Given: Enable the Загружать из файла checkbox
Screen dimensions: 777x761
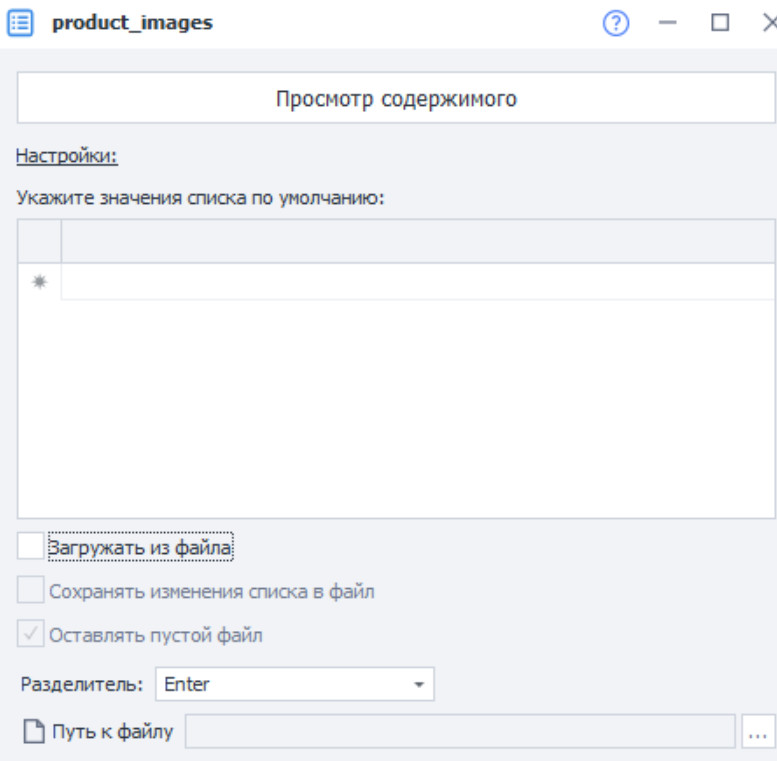Looking at the screenshot, I should (x=31, y=546).
